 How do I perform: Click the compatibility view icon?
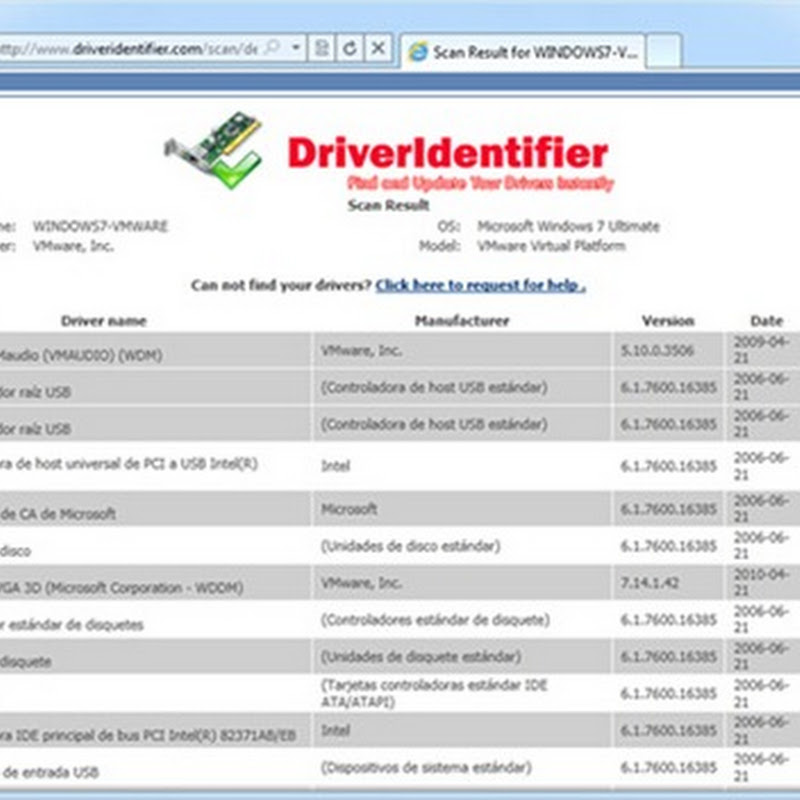tap(321, 48)
